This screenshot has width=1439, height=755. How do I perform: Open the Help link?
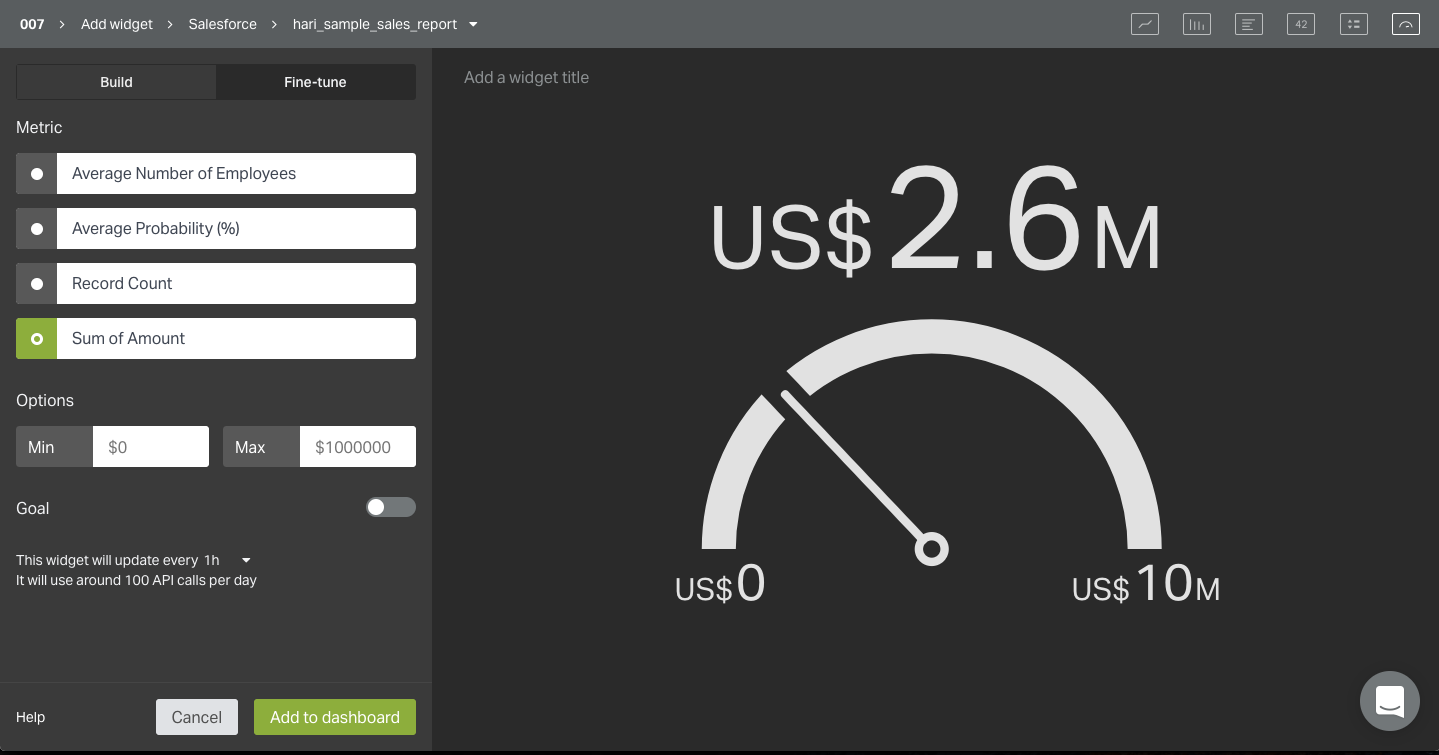31,717
